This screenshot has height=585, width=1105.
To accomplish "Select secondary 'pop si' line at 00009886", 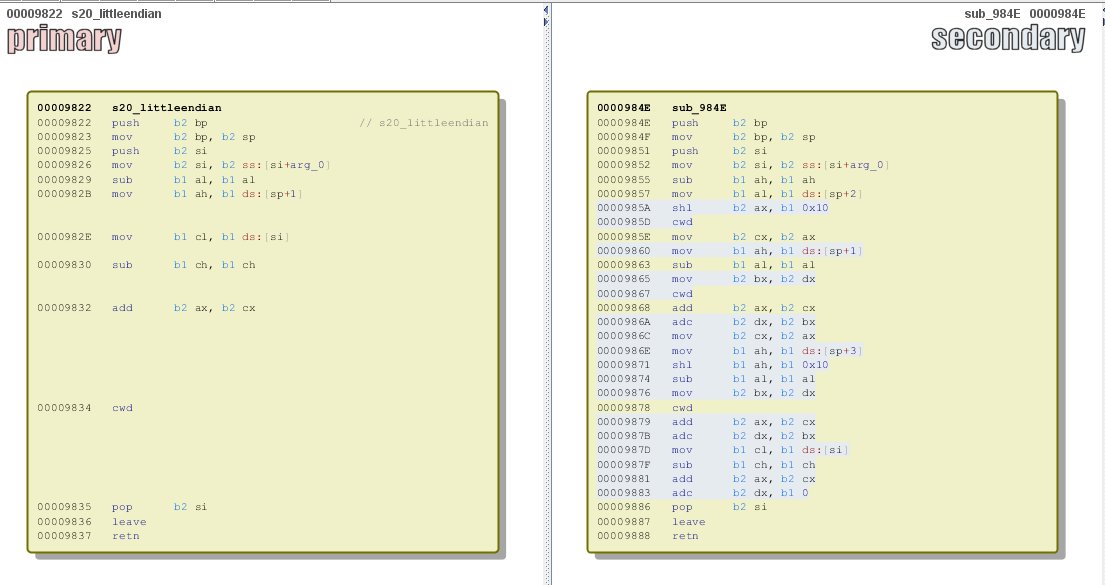I will (682, 507).
